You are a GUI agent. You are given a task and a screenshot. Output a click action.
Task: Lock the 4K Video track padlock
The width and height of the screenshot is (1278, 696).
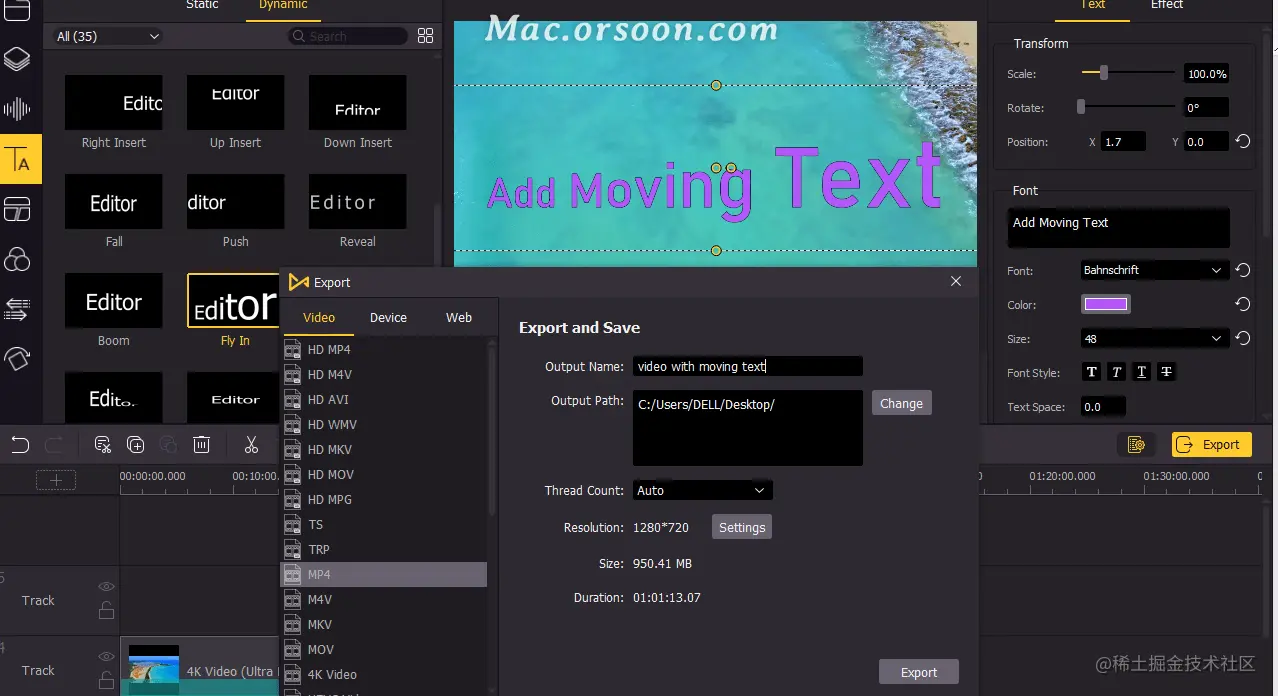point(106,680)
